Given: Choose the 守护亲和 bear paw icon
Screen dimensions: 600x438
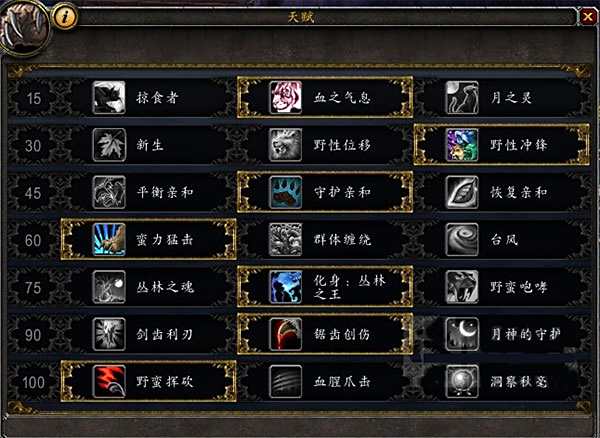Looking at the screenshot, I should (x=285, y=192).
